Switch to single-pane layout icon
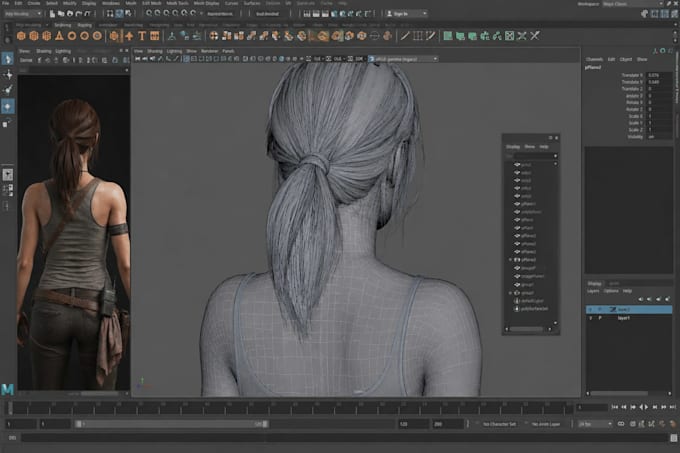680x453 pixels. click(x=8, y=174)
